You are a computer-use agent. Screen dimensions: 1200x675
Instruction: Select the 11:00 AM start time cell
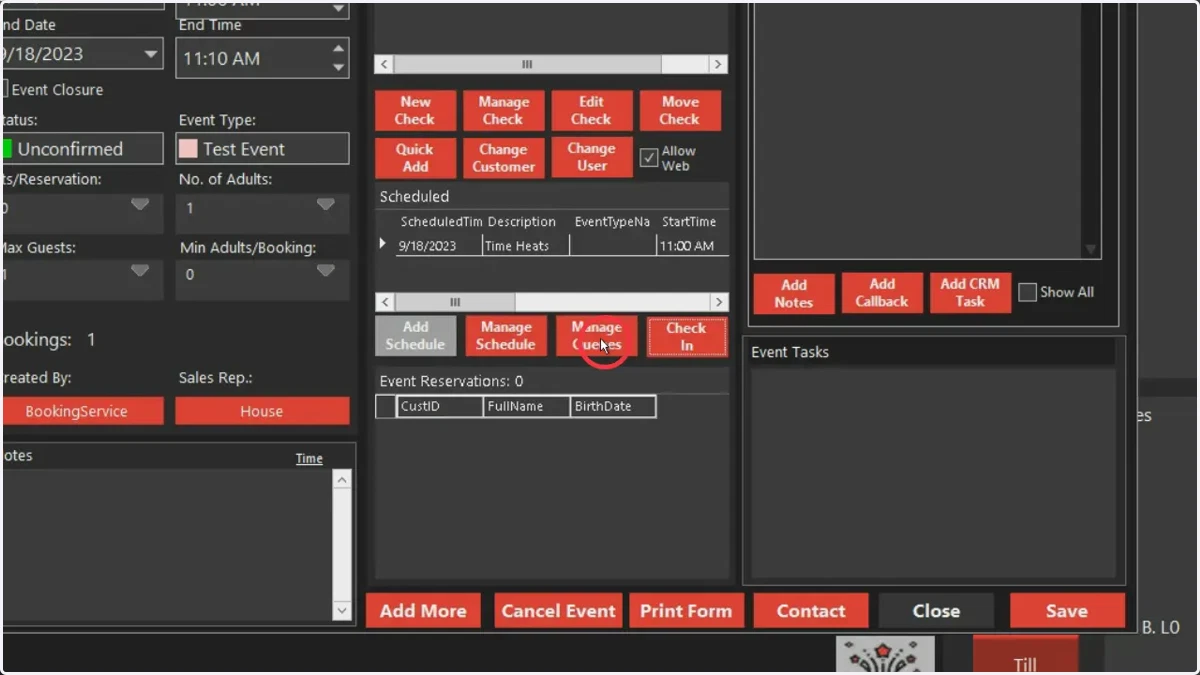(x=692, y=246)
